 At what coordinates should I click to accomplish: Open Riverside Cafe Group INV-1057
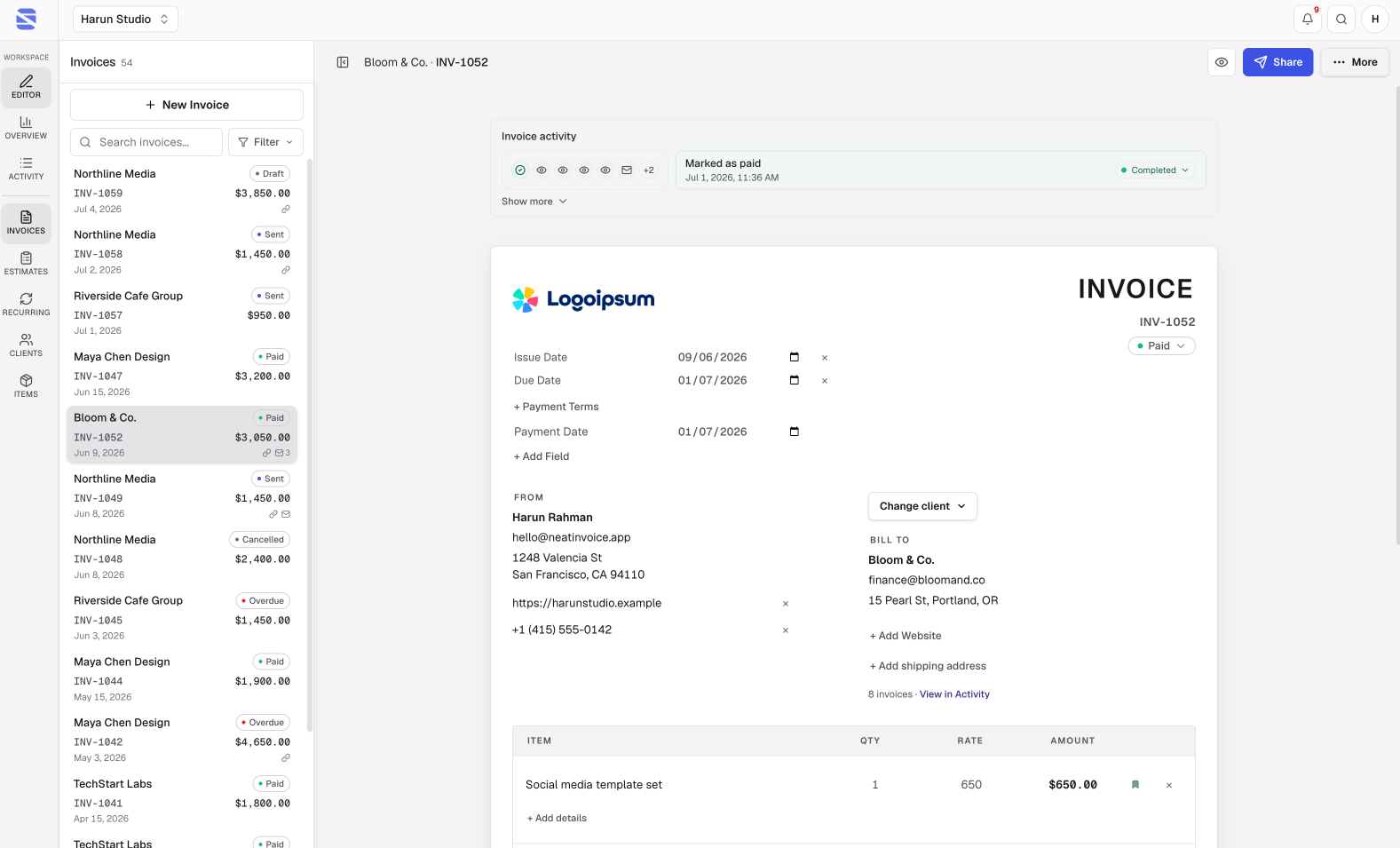click(x=182, y=313)
